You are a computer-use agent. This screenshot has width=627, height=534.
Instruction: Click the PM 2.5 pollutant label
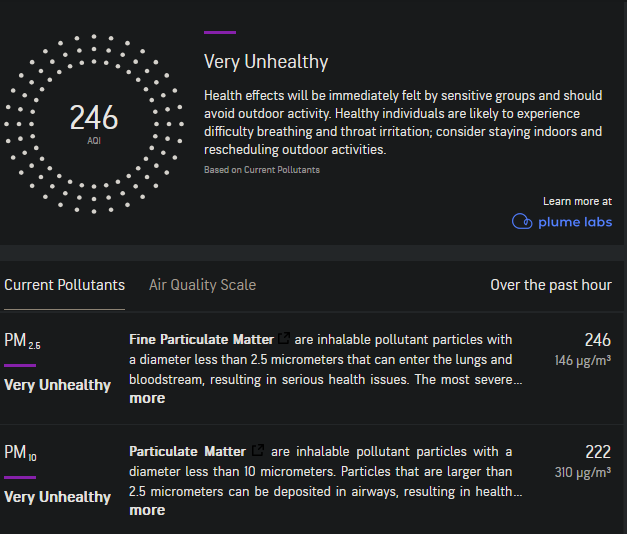click(x=22, y=342)
